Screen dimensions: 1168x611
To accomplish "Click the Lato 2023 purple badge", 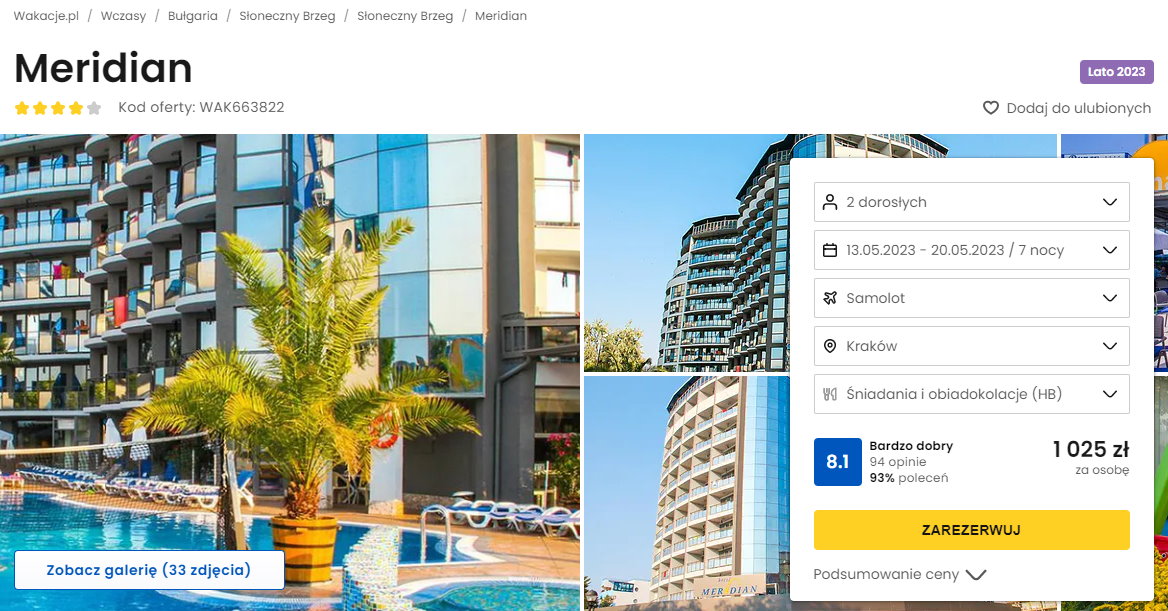I will 1117,72.
